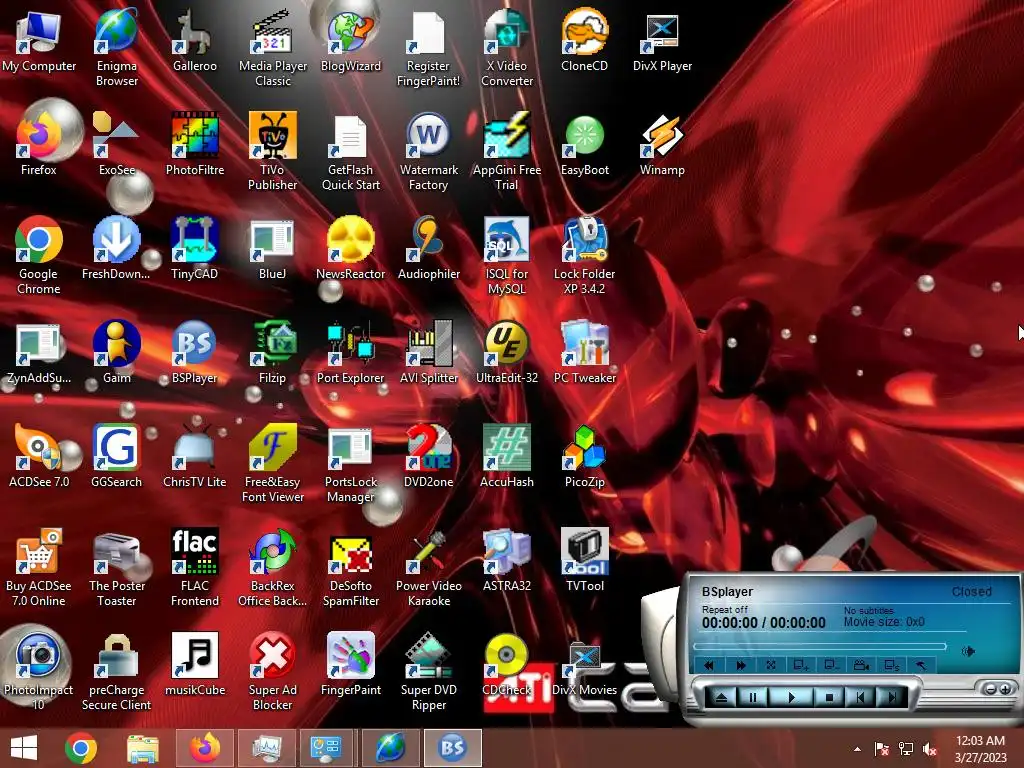Click the muted volume tray icon
The height and width of the screenshot is (768, 1024).
point(930,749)
